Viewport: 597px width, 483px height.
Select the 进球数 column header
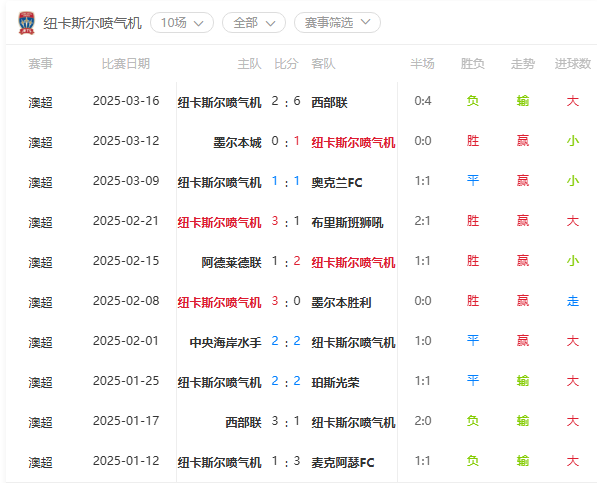[x=573, y=64]
